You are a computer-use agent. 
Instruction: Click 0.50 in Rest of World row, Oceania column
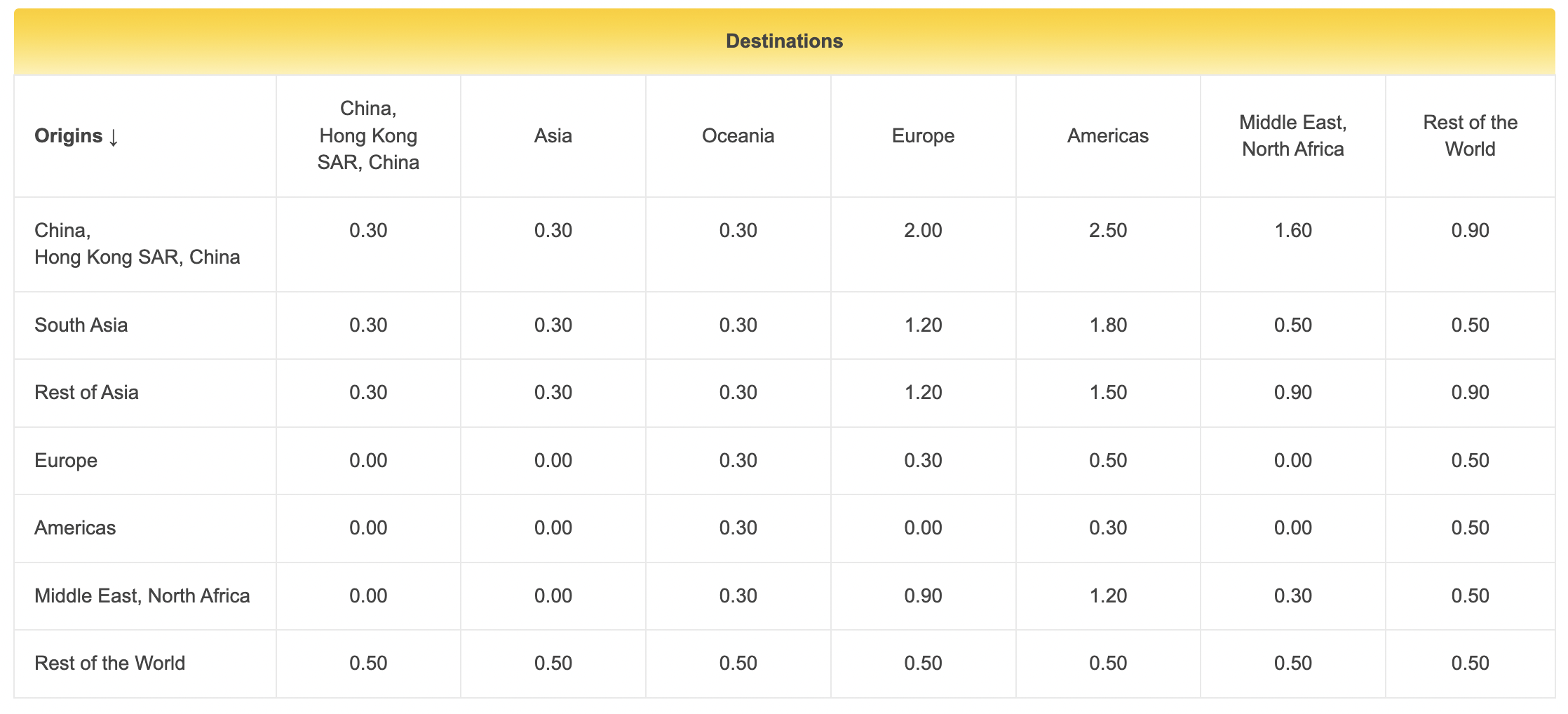[x=738, y=663]
